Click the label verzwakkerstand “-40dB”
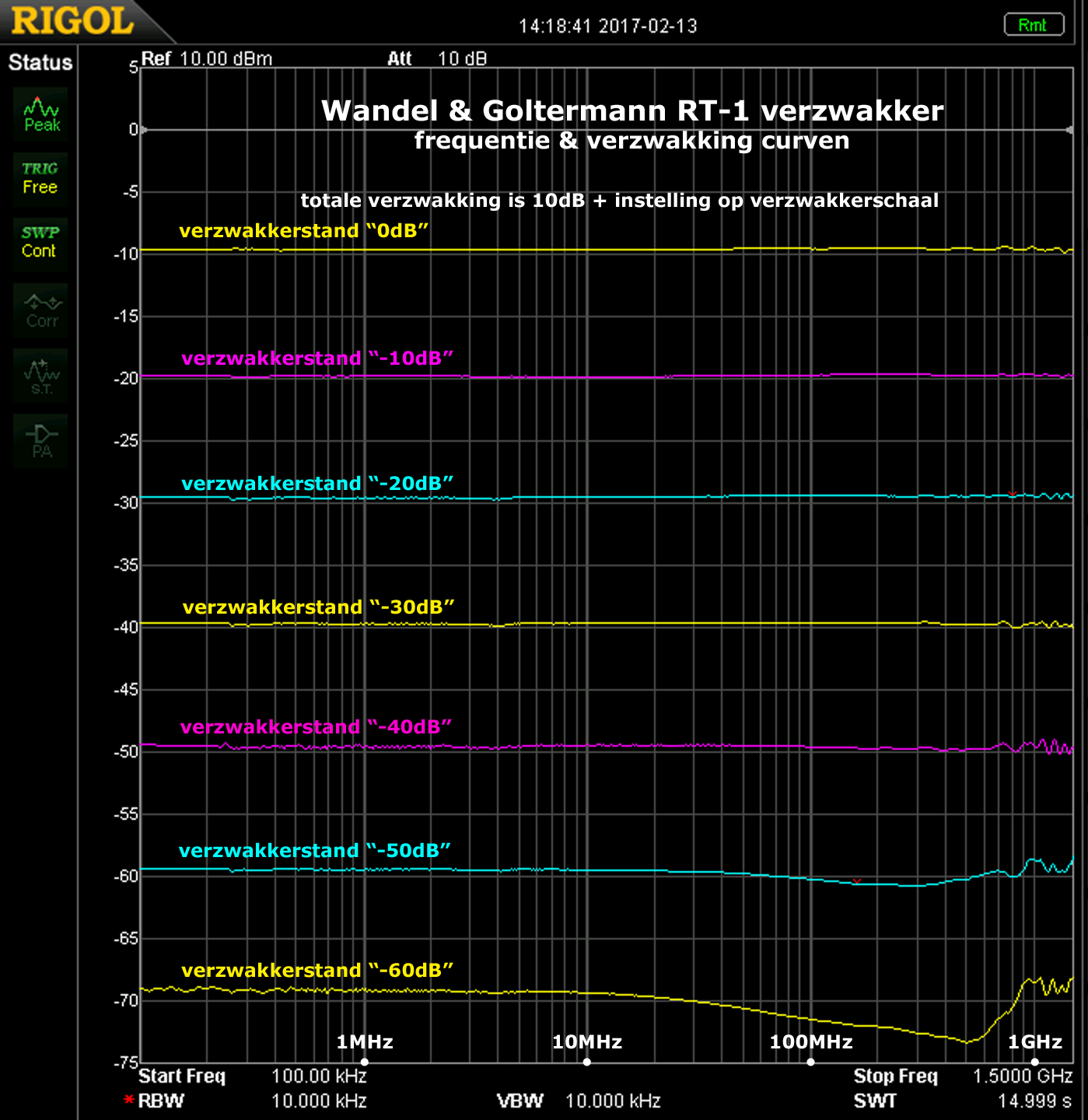This screenshot has width=1088, height=1120. (x=316, y=727)
